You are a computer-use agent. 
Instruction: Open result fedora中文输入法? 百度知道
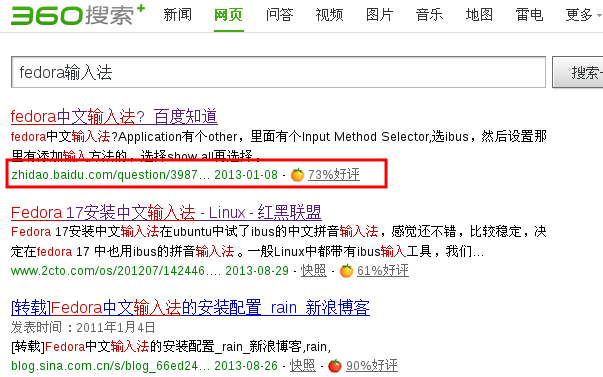[114, 117]
